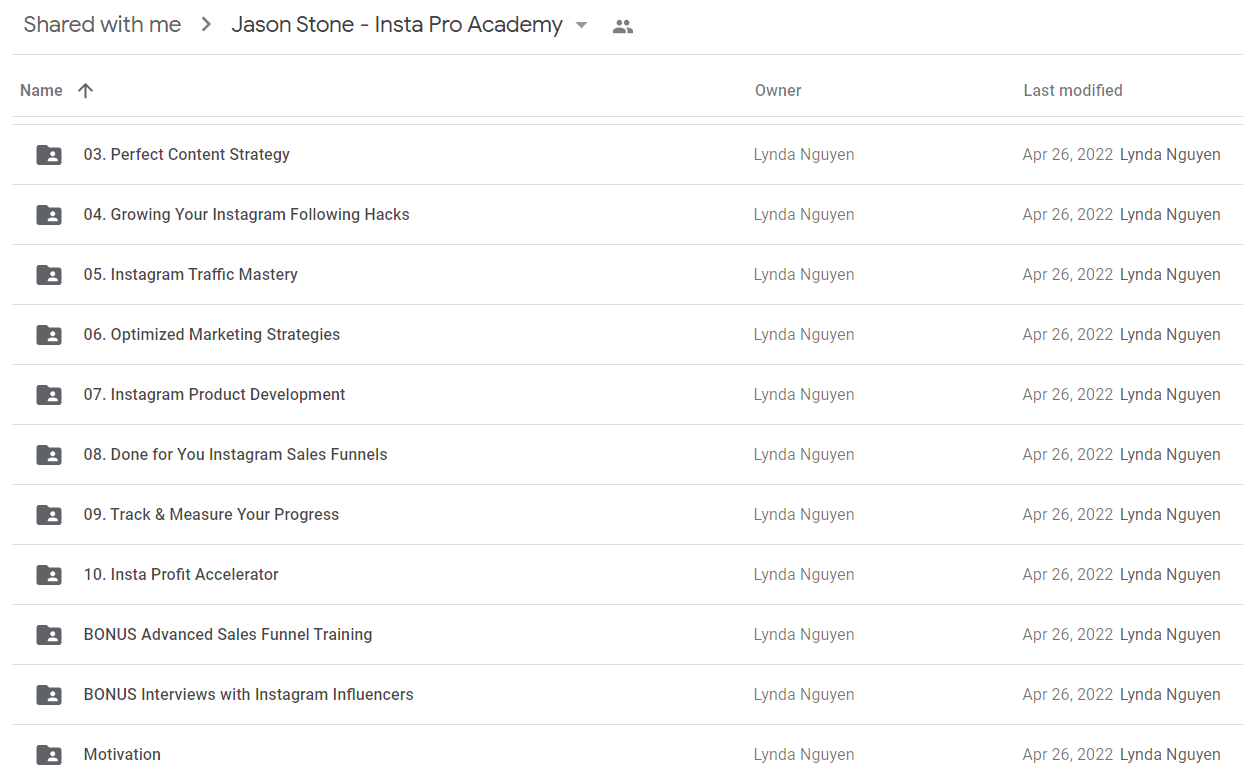Screen dimensions: 1243x775
Task: Go back to Shared with me
Action: click(102, 25)
